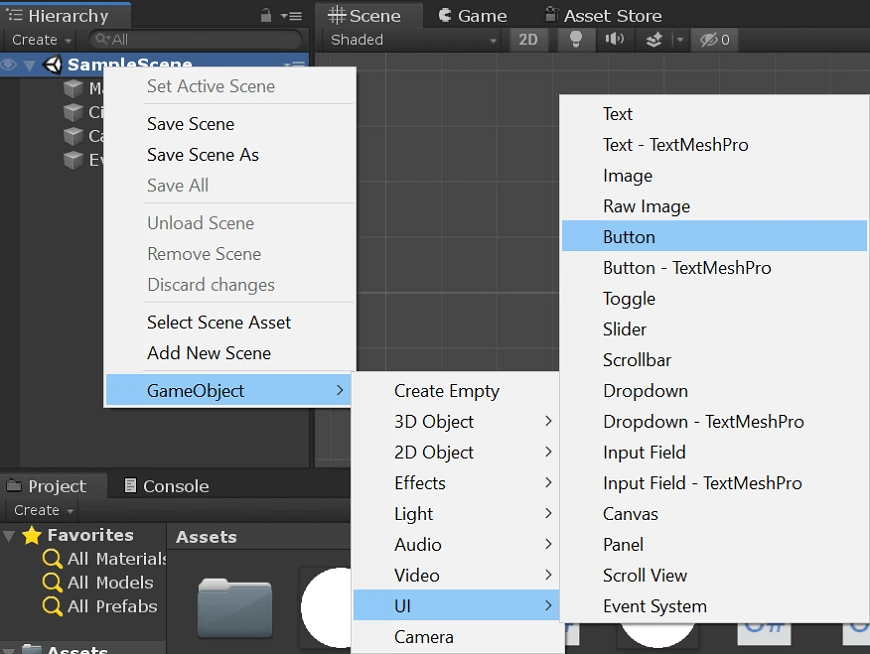The height and width of the screenshot is (654, 870).
Task: Toggle scene audio speaker icon
Action: (x=614, y=39)
